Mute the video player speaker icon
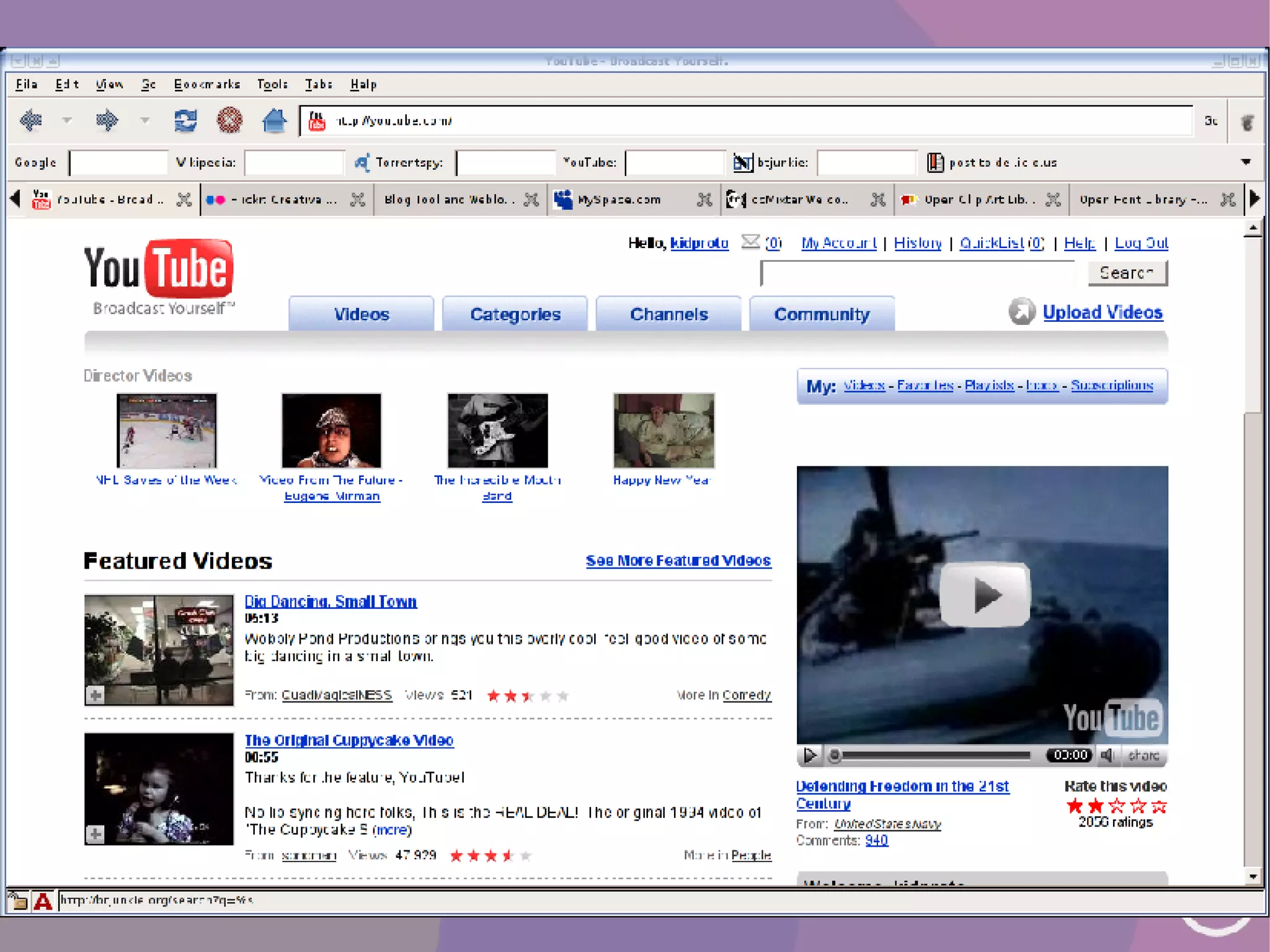The image size is (1270, 952). click(x=1108, y=755)
